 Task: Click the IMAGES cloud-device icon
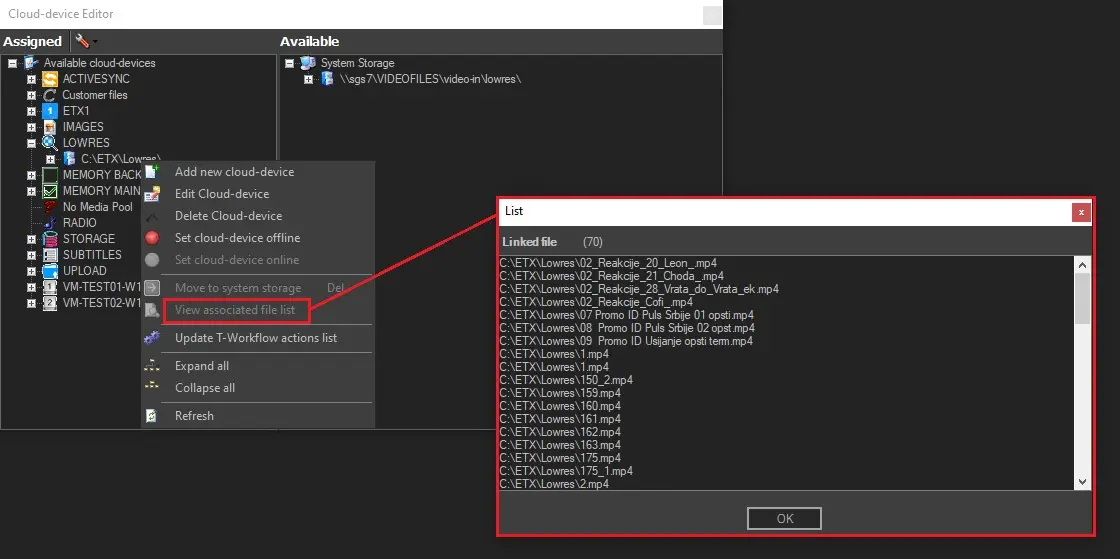50,127
